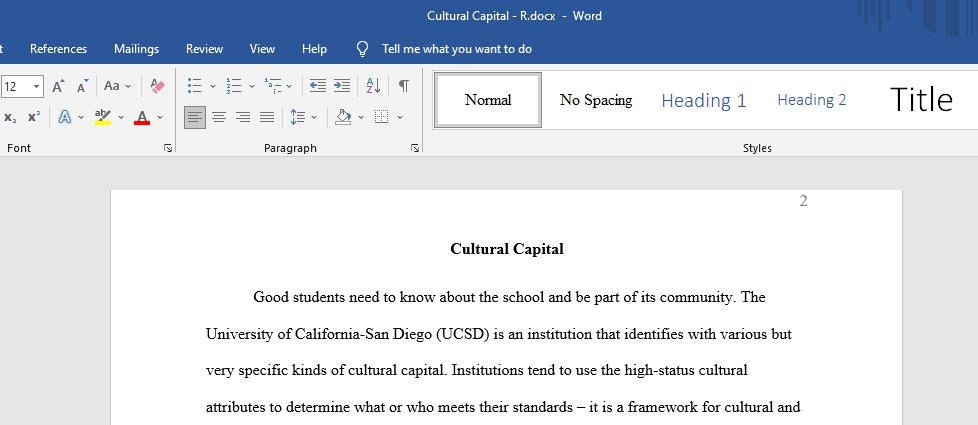Click the Tell me lightbulb icon

(x=362, y=49)
